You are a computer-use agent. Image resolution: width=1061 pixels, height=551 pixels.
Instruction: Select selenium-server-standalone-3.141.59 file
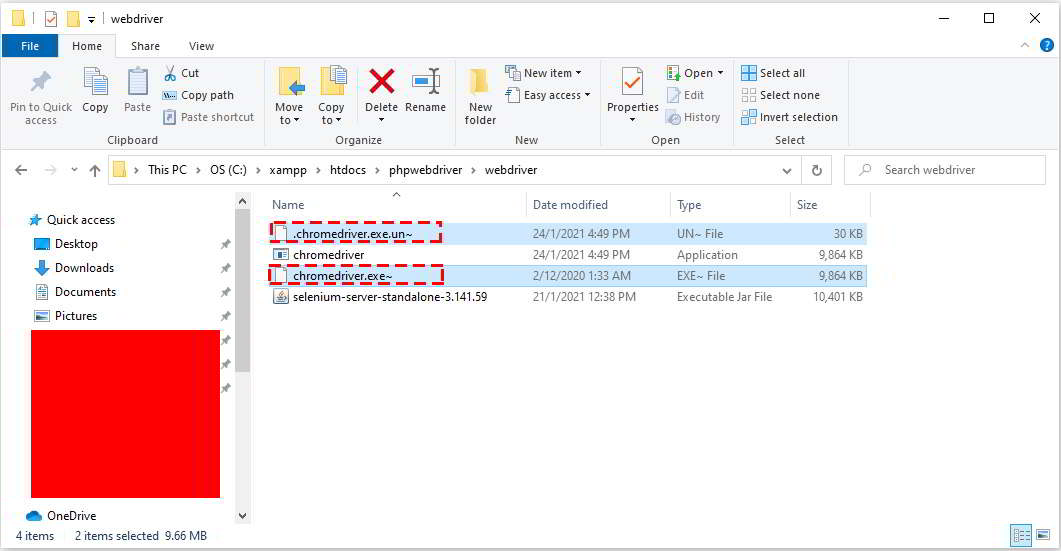point(567,296)
